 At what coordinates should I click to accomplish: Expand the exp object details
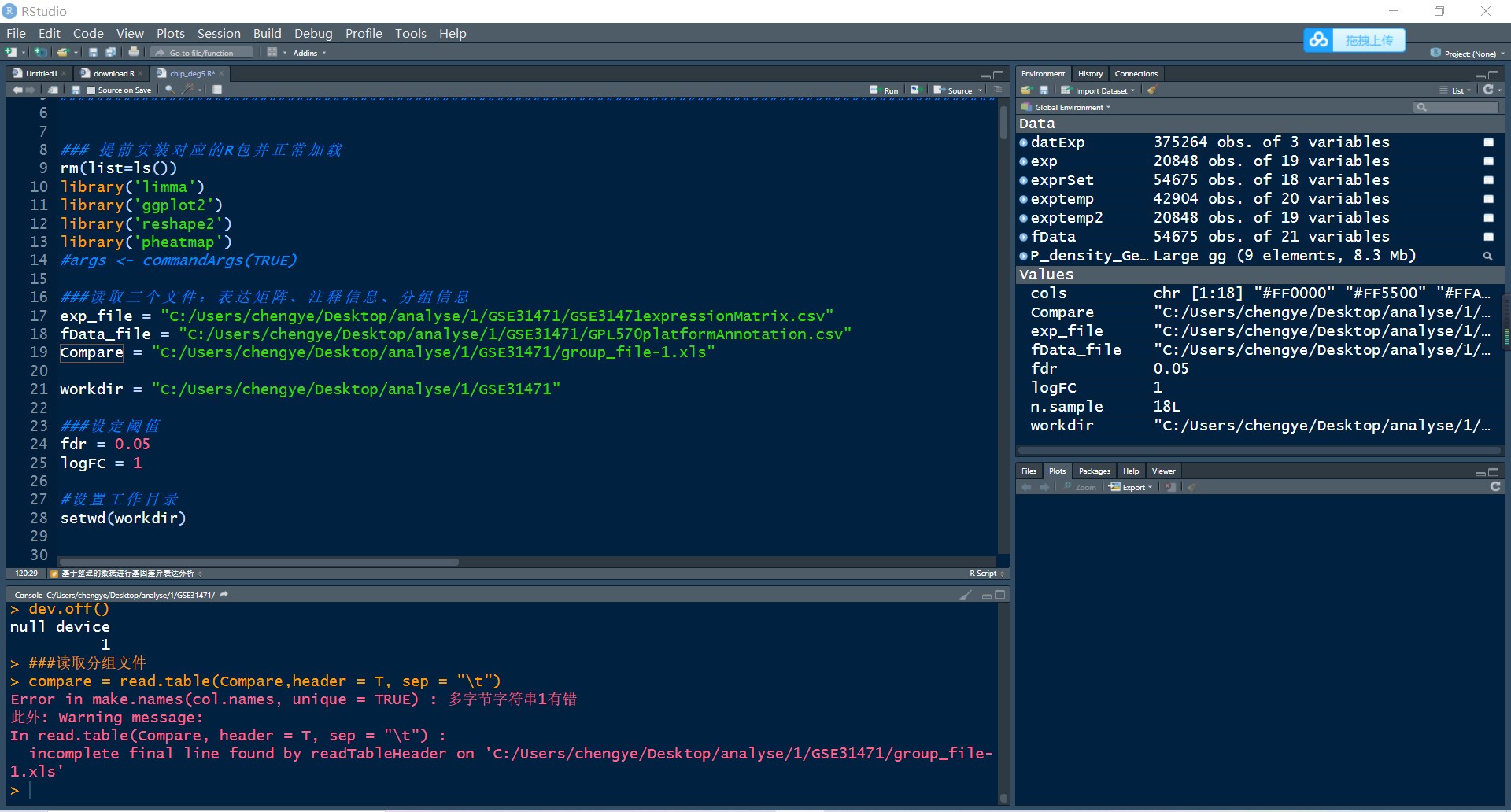[1024, 161]
